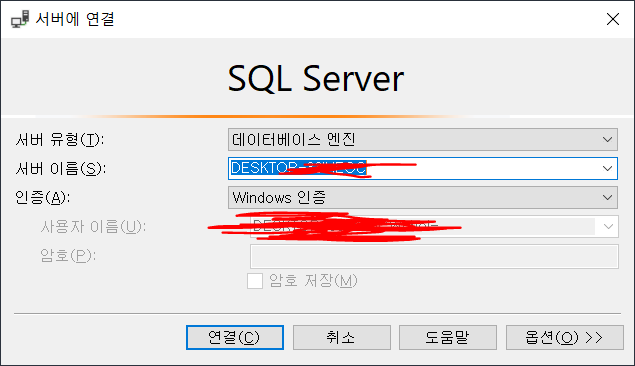Open 도움말 help button
The height and width of the screenshot is (366, 635).
tap(448, 337)
